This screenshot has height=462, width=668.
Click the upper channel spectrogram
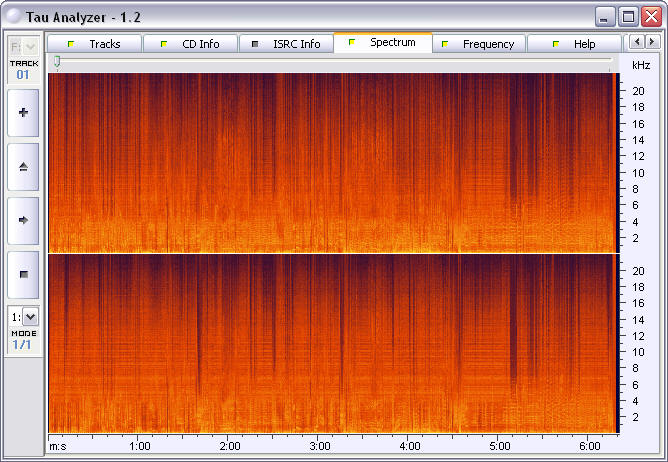330,162
